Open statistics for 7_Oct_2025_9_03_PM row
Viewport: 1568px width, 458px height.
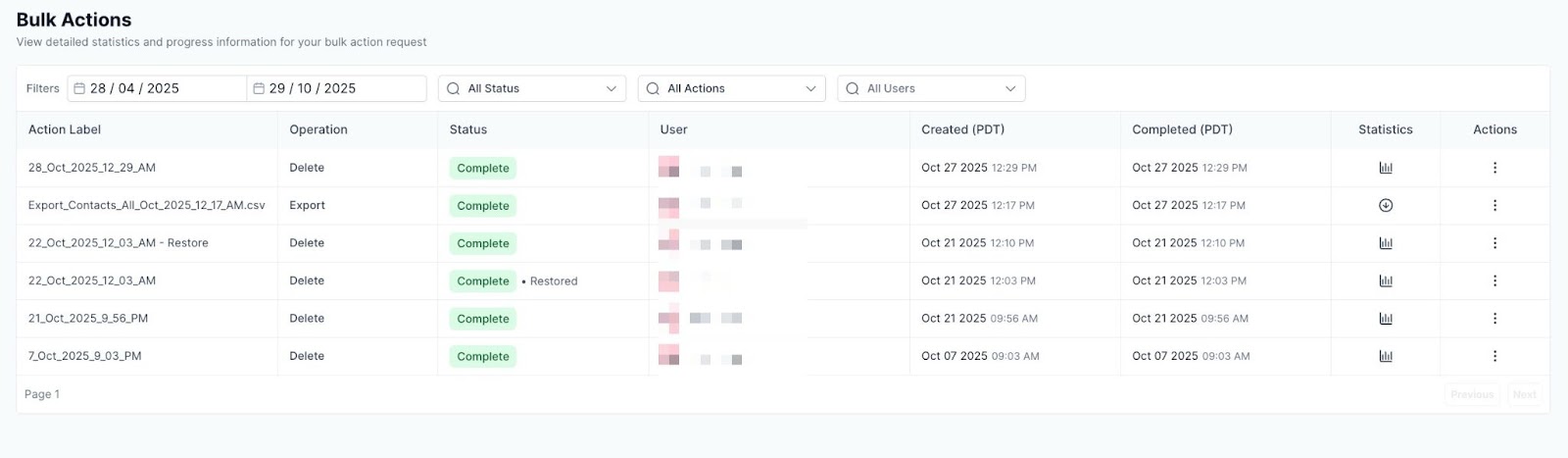[1385, 356]
